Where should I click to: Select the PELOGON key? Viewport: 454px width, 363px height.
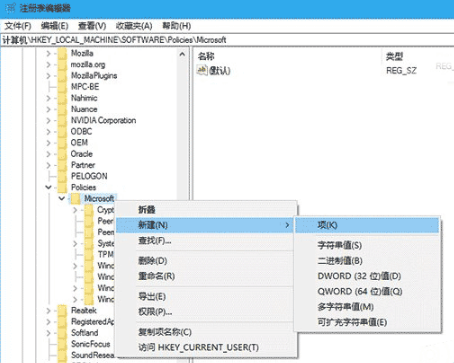pos(89,176)
